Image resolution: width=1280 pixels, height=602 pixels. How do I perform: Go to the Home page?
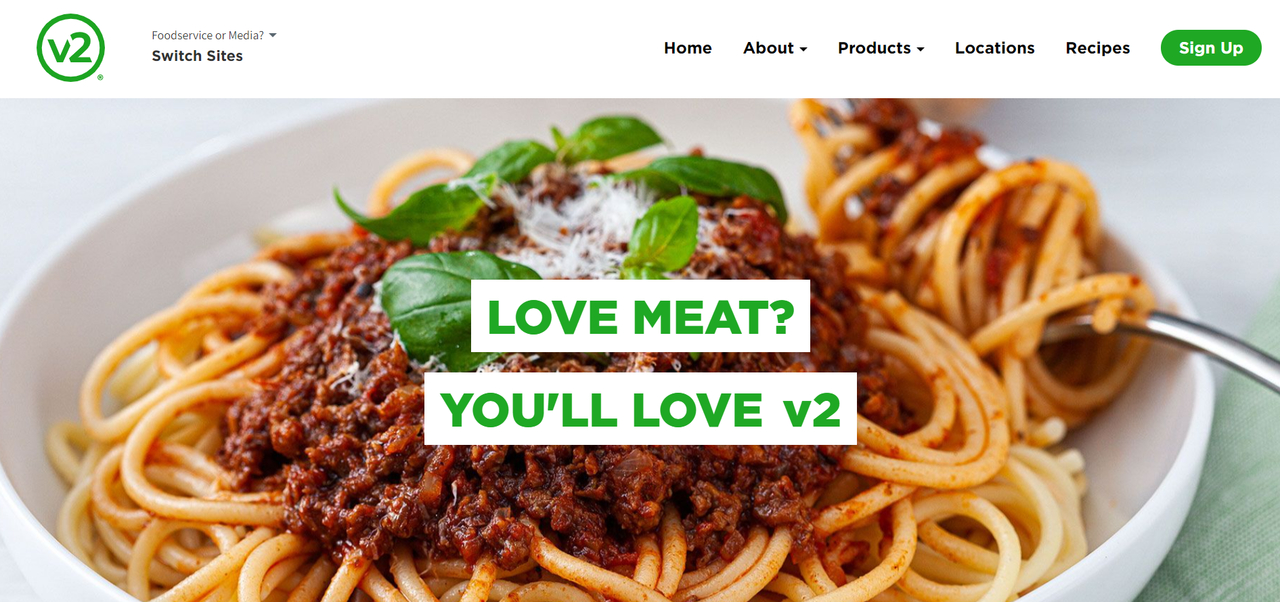pos(688,48)
